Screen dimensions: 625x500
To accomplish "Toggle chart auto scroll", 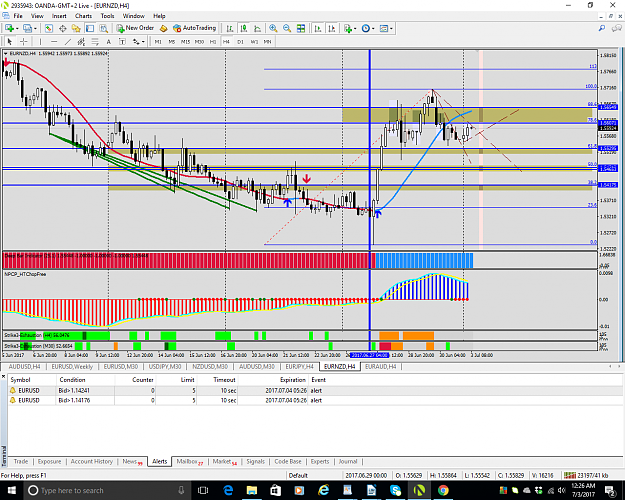I will 318,28.
